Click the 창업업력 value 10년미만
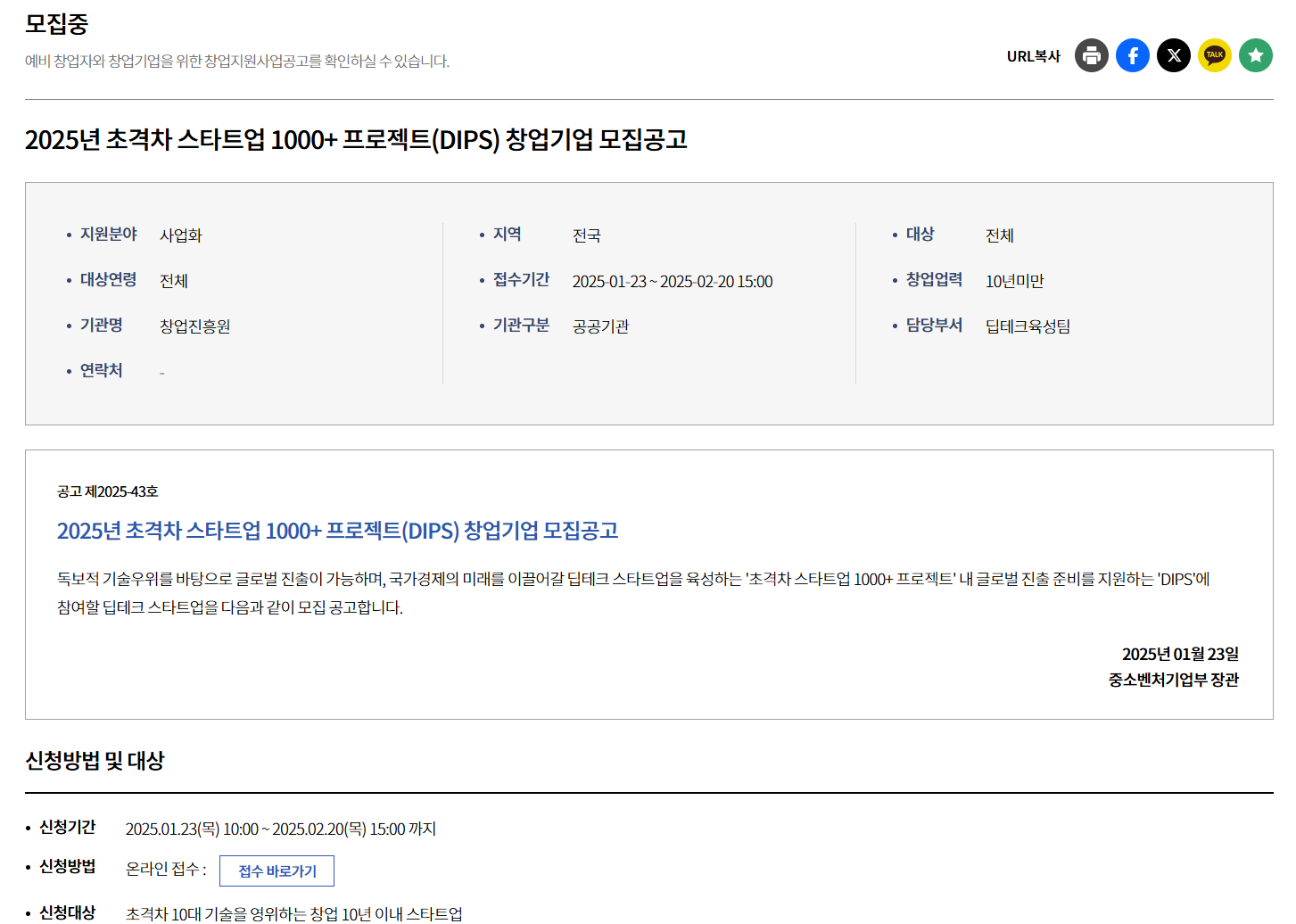Image resolution: width=1296 pixels, height=924 pixels. click(1015, 281)
